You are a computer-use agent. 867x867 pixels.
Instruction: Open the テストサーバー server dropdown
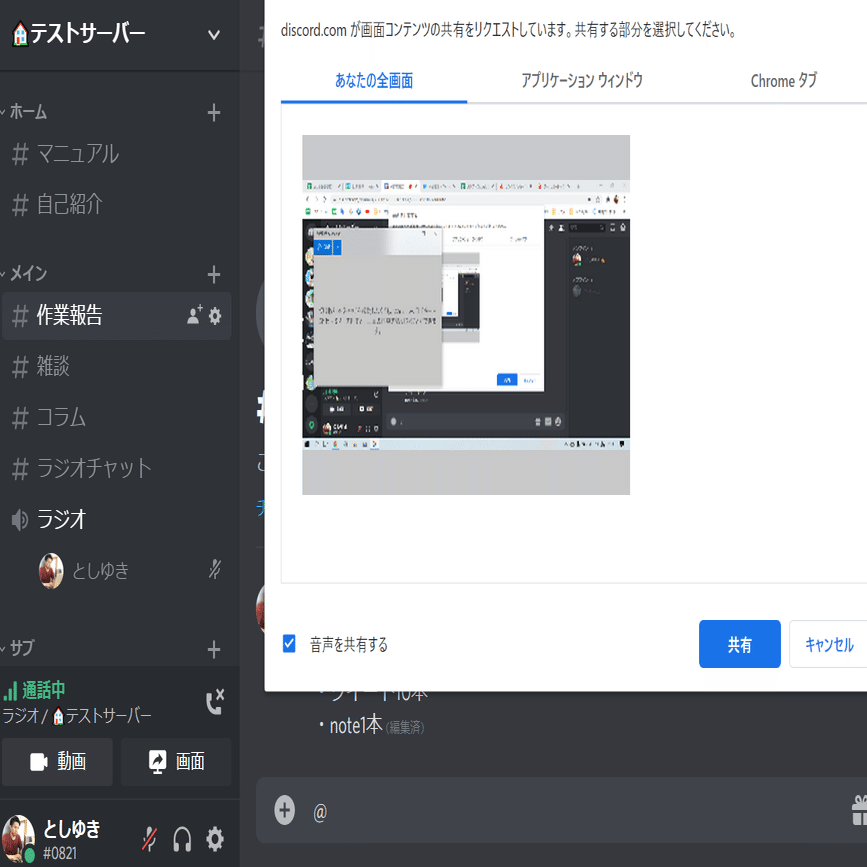pos(213,33)
